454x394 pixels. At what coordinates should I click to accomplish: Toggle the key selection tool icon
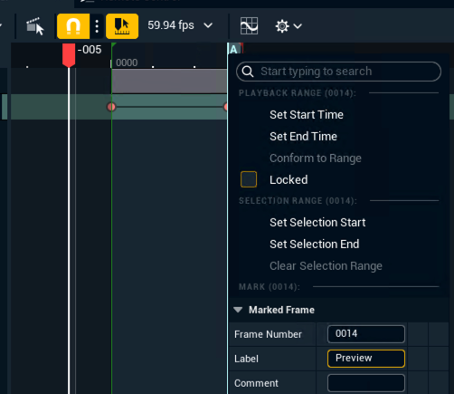[x=122, y=26]
